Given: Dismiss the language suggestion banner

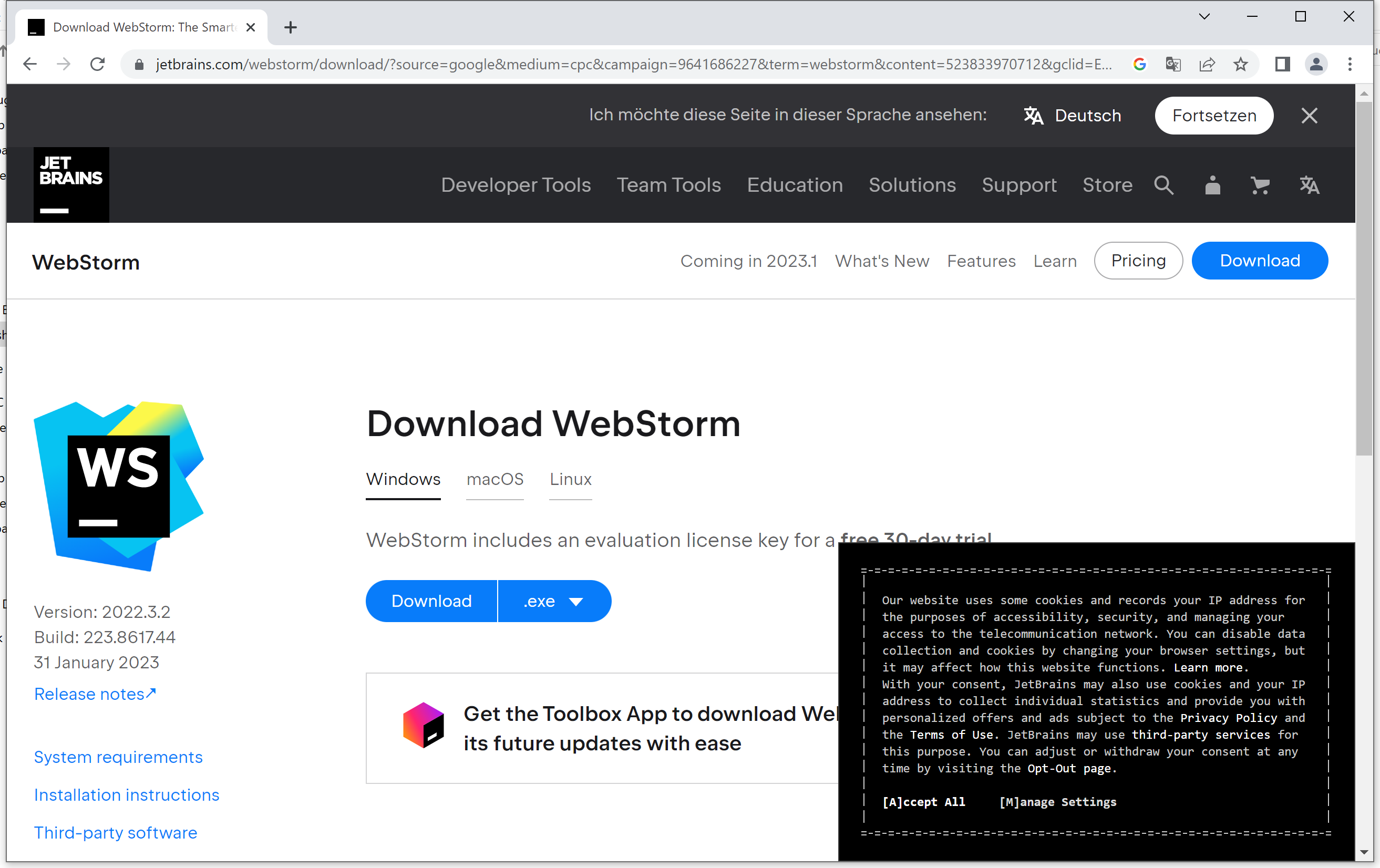Looking at the screenshot, I should coord(1309,115).
